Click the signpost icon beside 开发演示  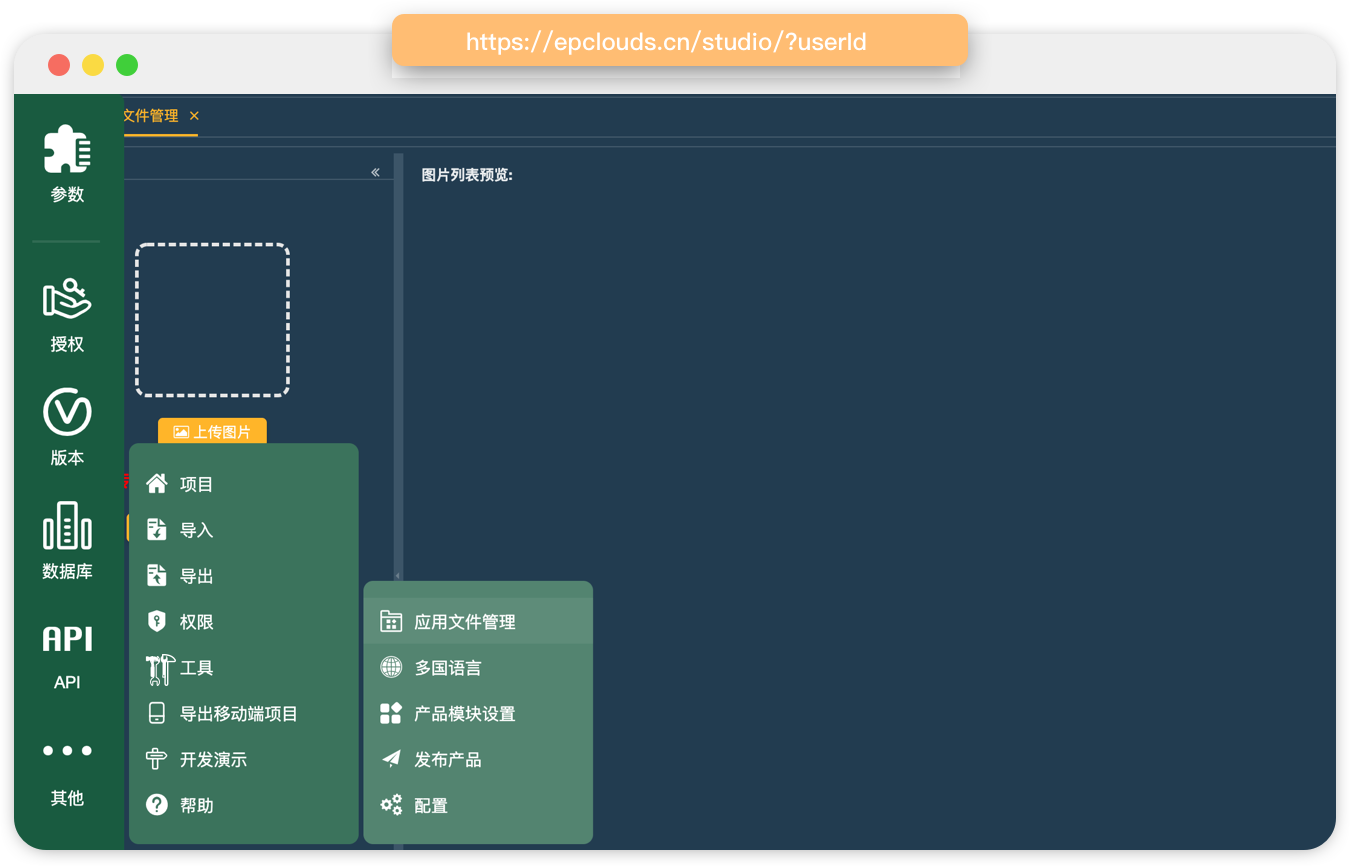(157, 759)
